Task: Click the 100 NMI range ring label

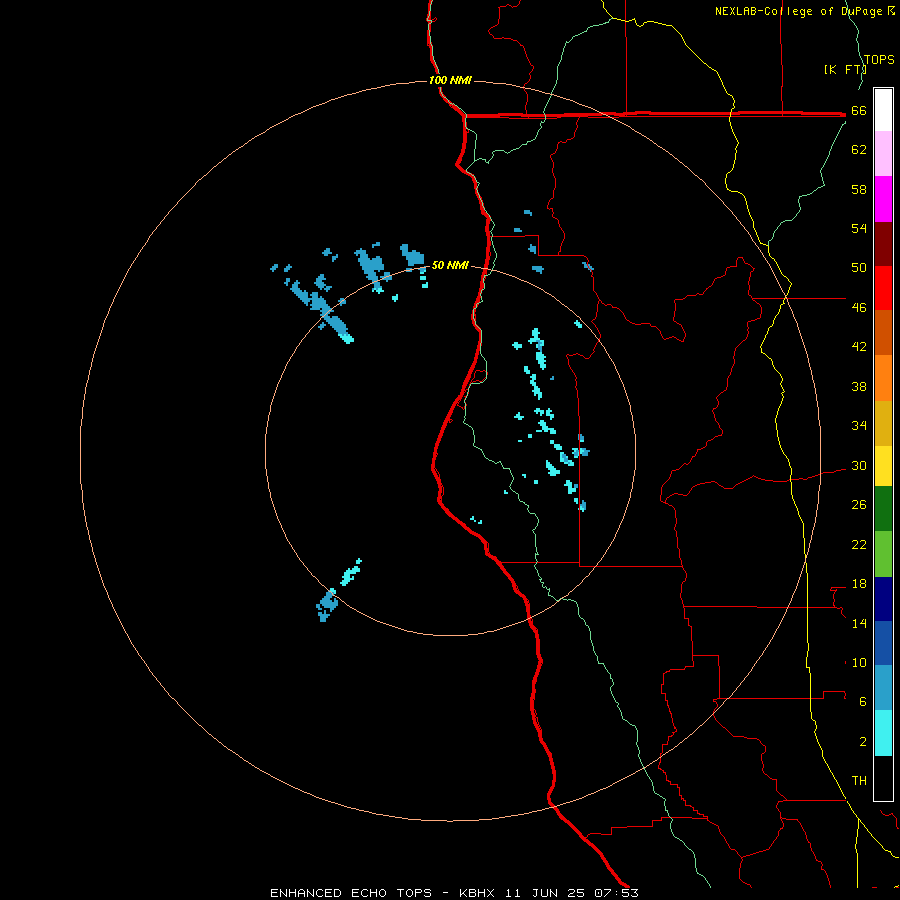Action: point(450,80)
